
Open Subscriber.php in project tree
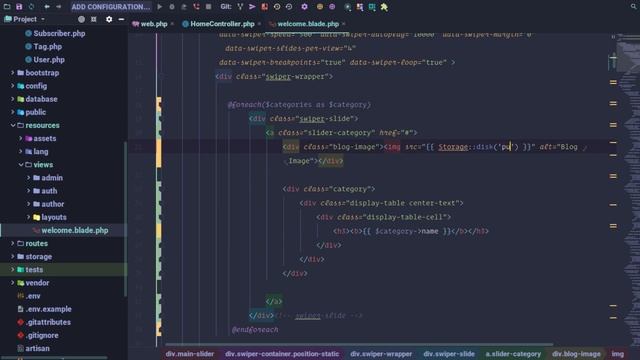coord(59,33)
